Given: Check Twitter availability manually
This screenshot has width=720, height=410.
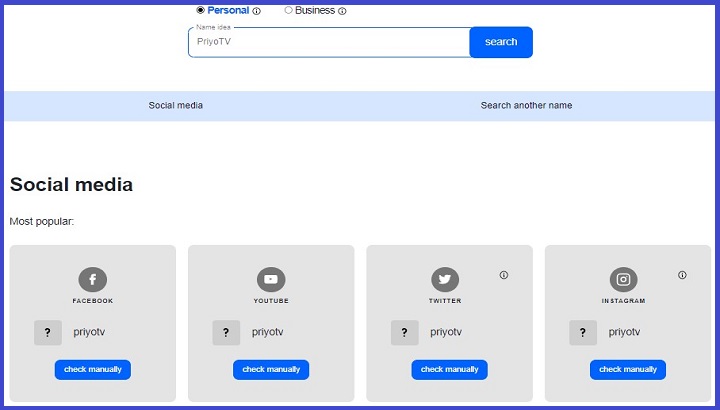Looking at the screenshot, I should tap(449, 369).
